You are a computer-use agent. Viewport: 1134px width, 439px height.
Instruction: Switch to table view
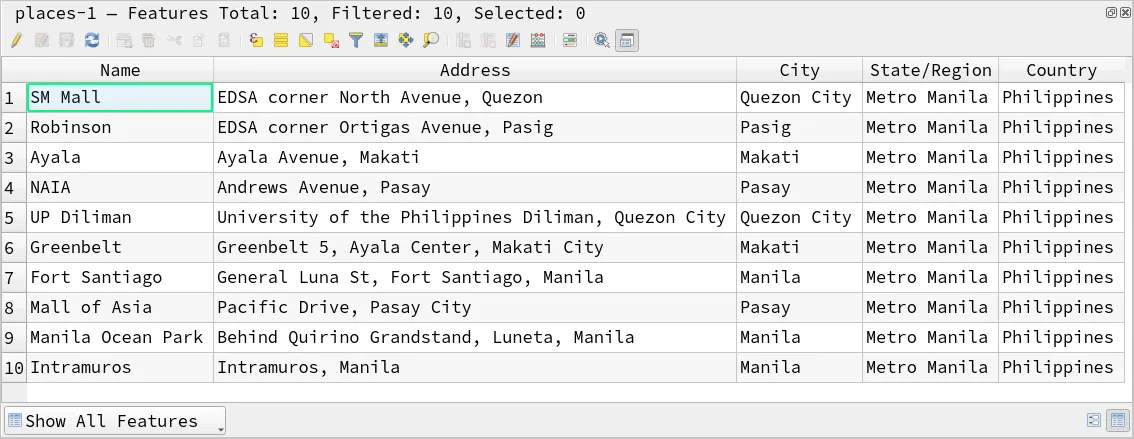(x=1118, y=420)
